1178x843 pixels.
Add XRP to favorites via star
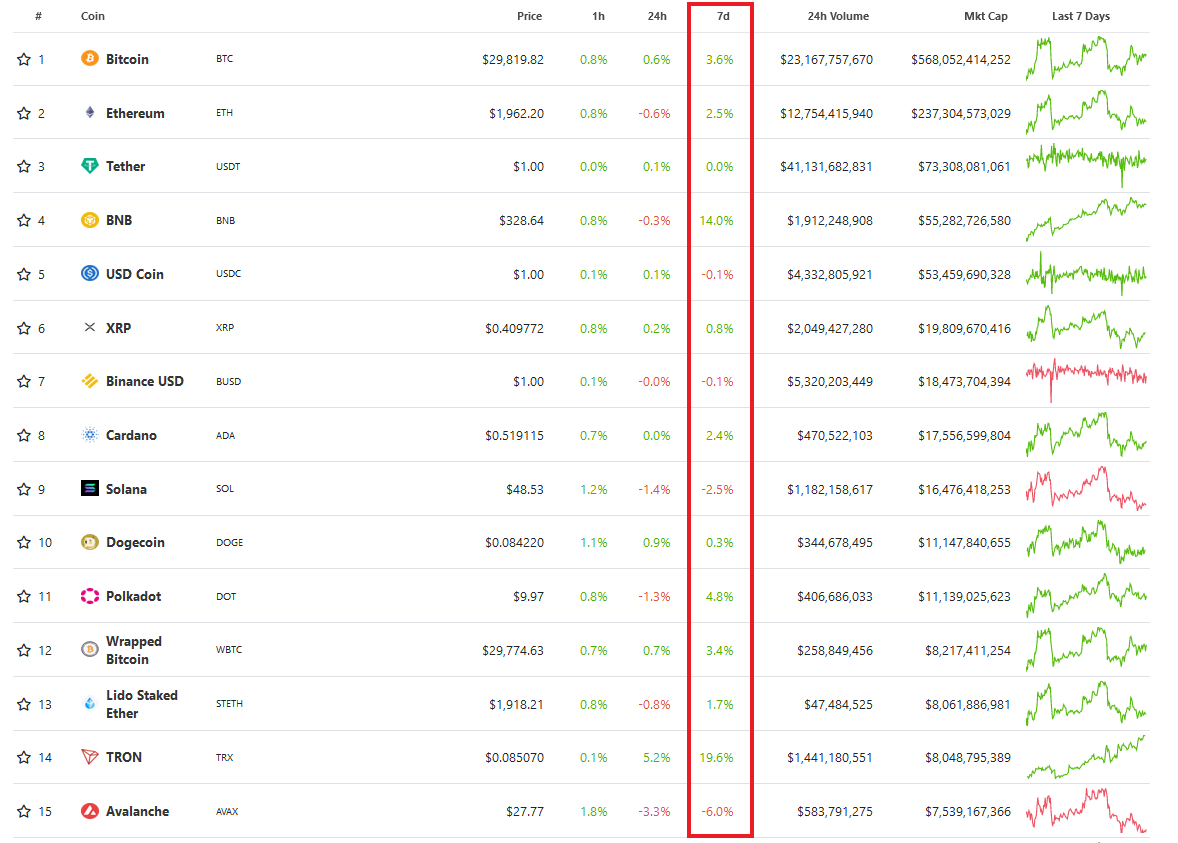(x=24, y=328)
